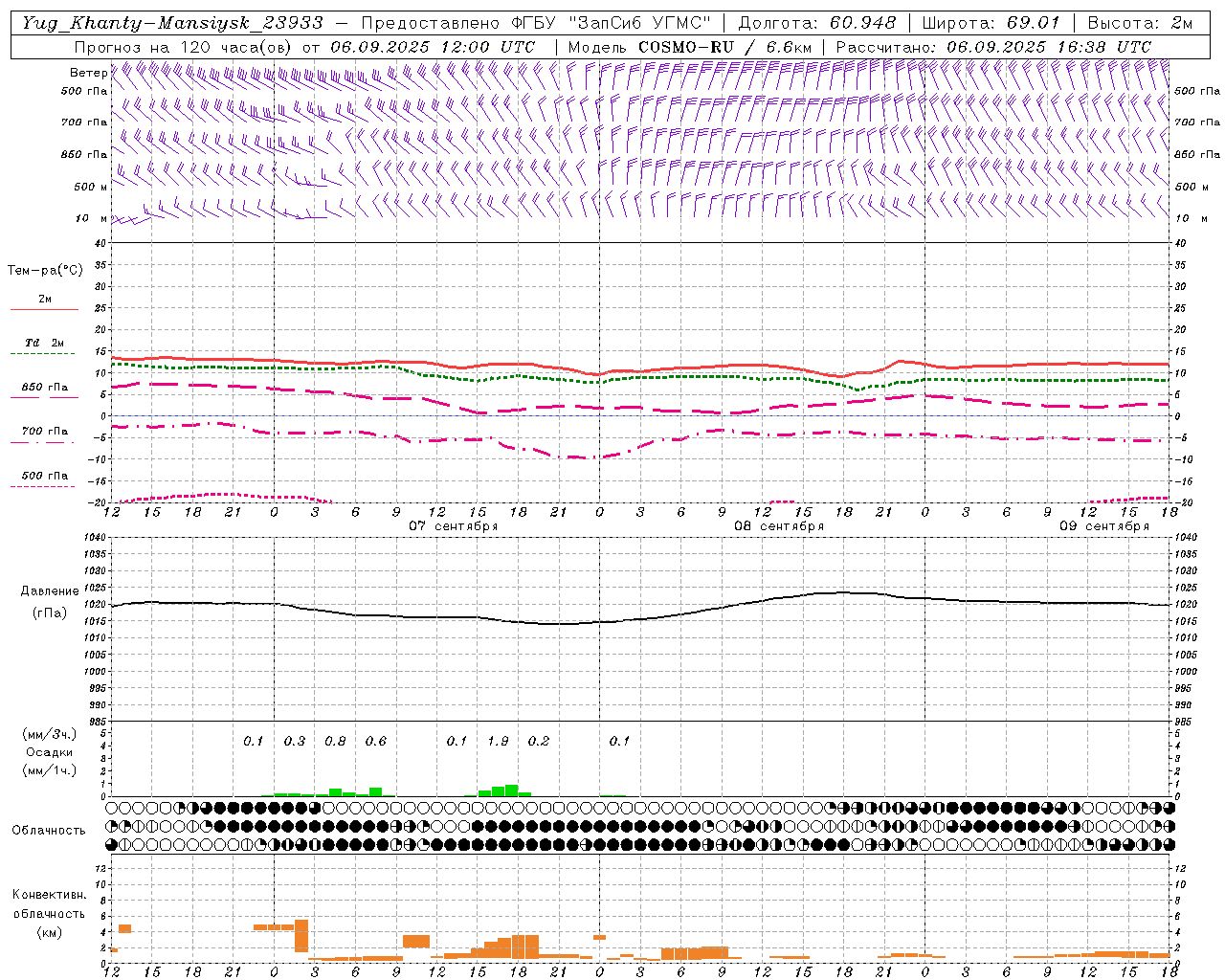The image size is (1225, 980).
Task: Select the 'Широта: 69.01' header field
Action: [991, 23]
